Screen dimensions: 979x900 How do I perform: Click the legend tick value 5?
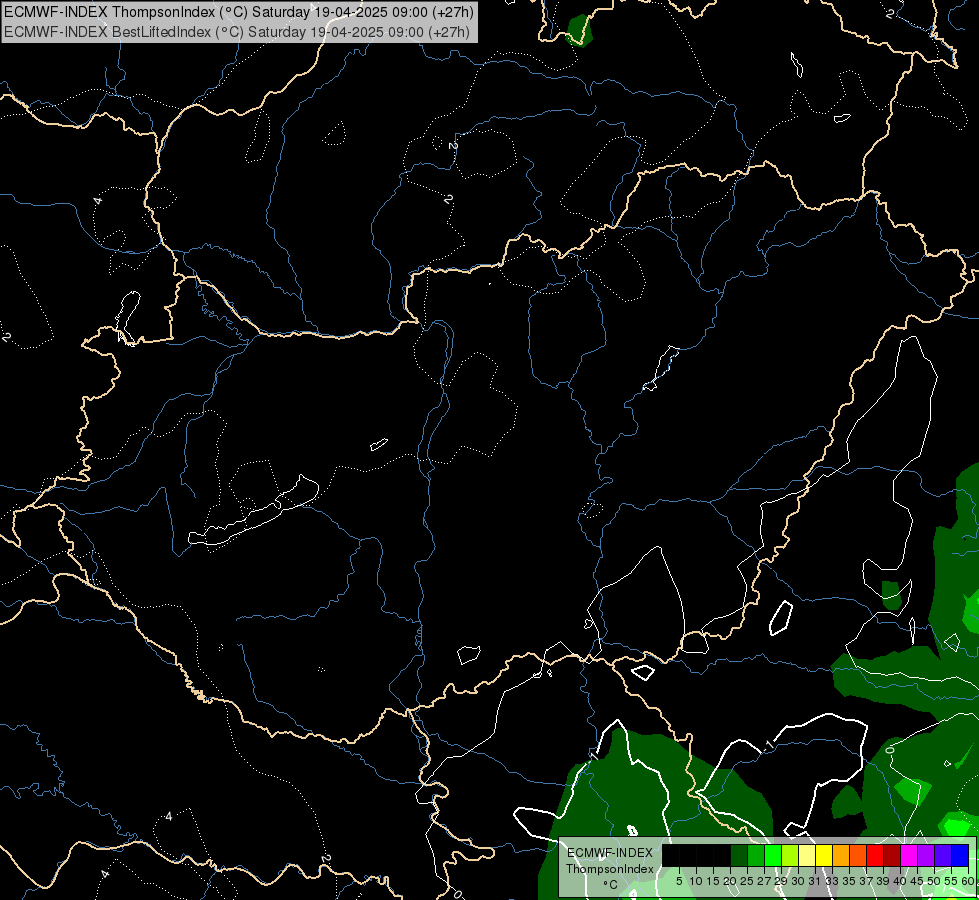(679, 881)
